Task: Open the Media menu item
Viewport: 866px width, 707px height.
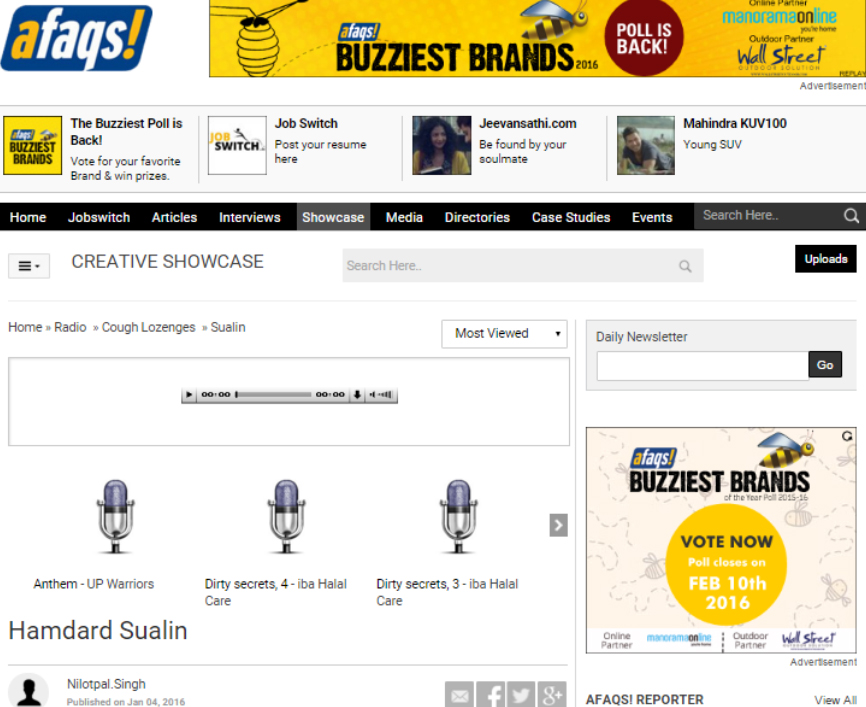Action: [x=404, y=217]
